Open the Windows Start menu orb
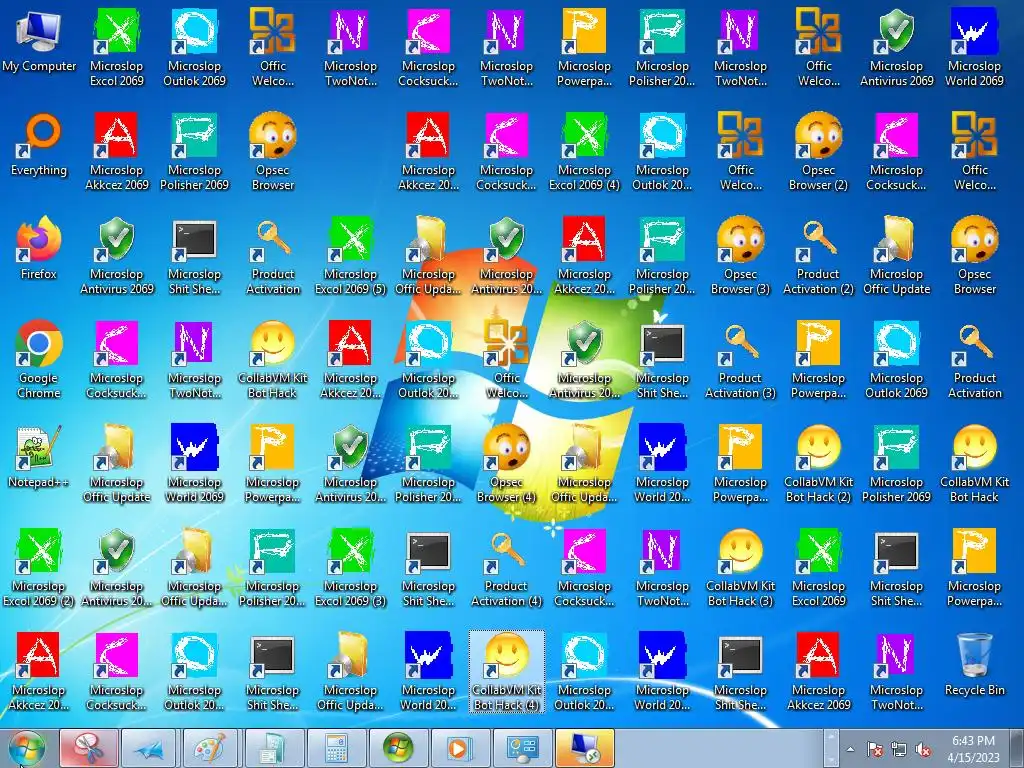The width and height of the screenshot is (1024, 768). pos(26,748)
